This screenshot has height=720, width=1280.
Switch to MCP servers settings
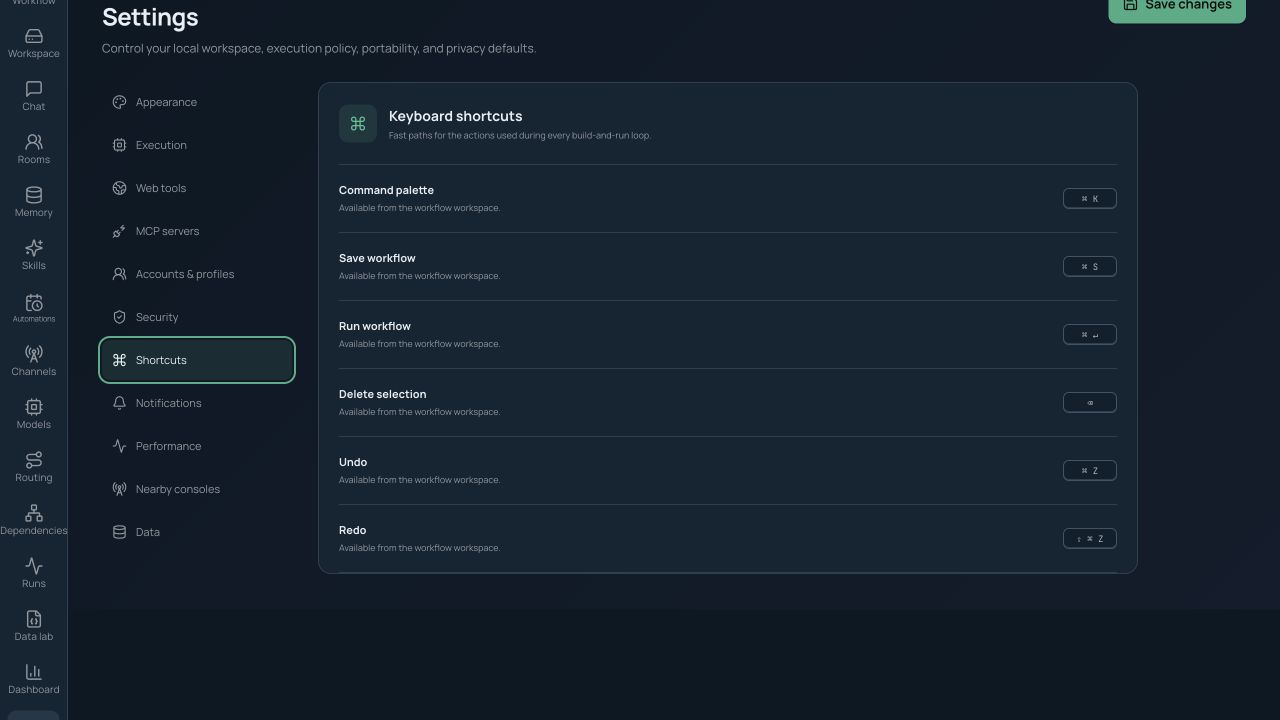197,231
